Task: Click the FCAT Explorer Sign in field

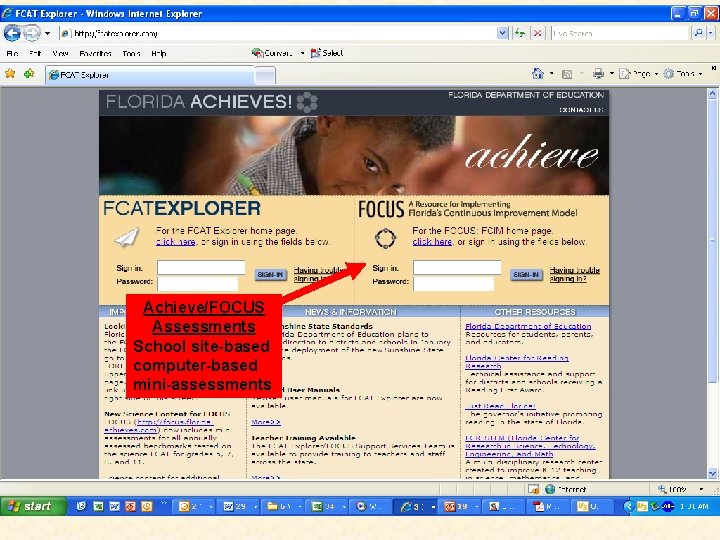Action: point(201,267)
